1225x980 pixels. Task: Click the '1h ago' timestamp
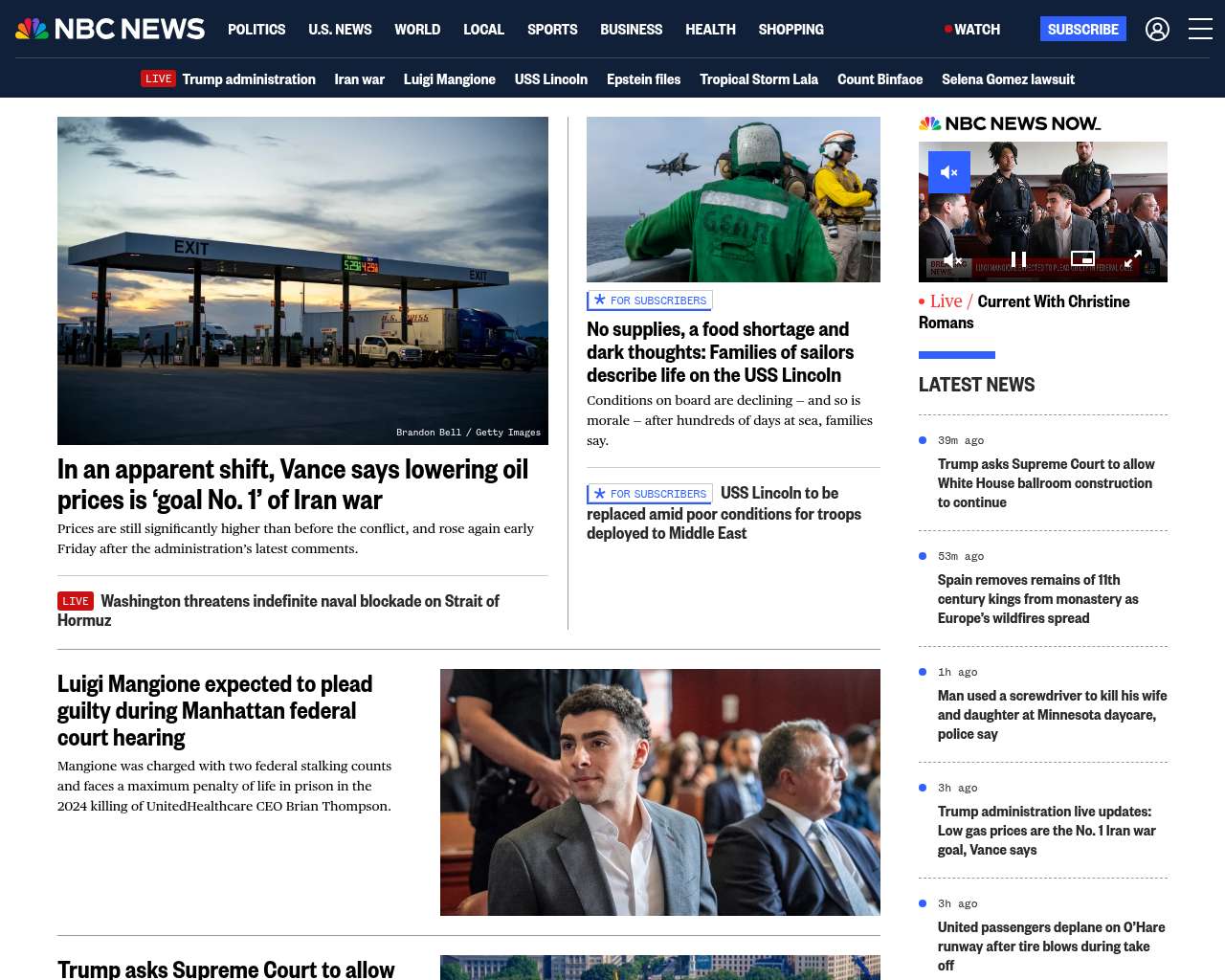958,672
